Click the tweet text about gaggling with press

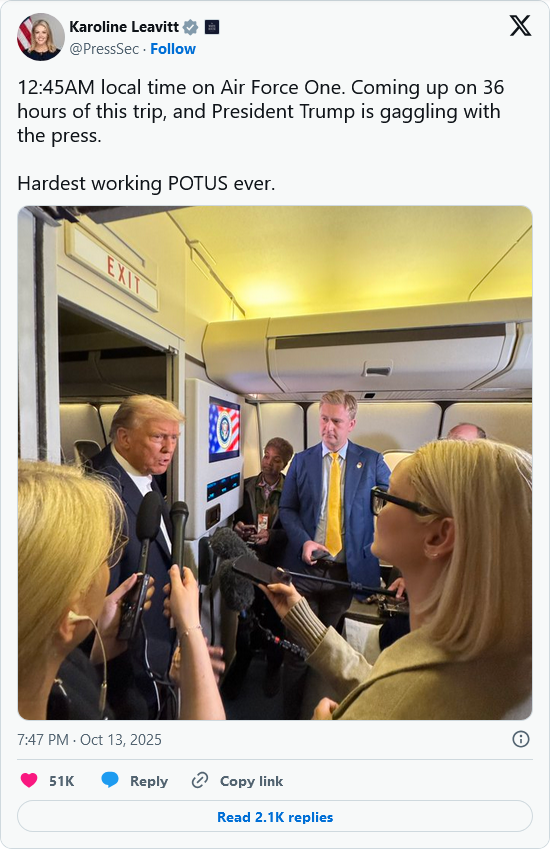pyautogui.click(x=260, y=111)
